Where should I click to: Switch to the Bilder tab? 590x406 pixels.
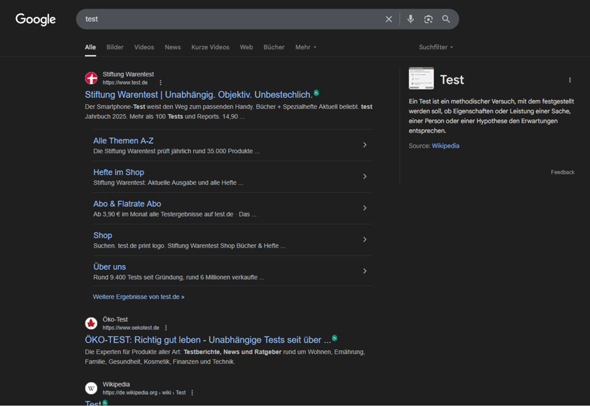point(115,47)
